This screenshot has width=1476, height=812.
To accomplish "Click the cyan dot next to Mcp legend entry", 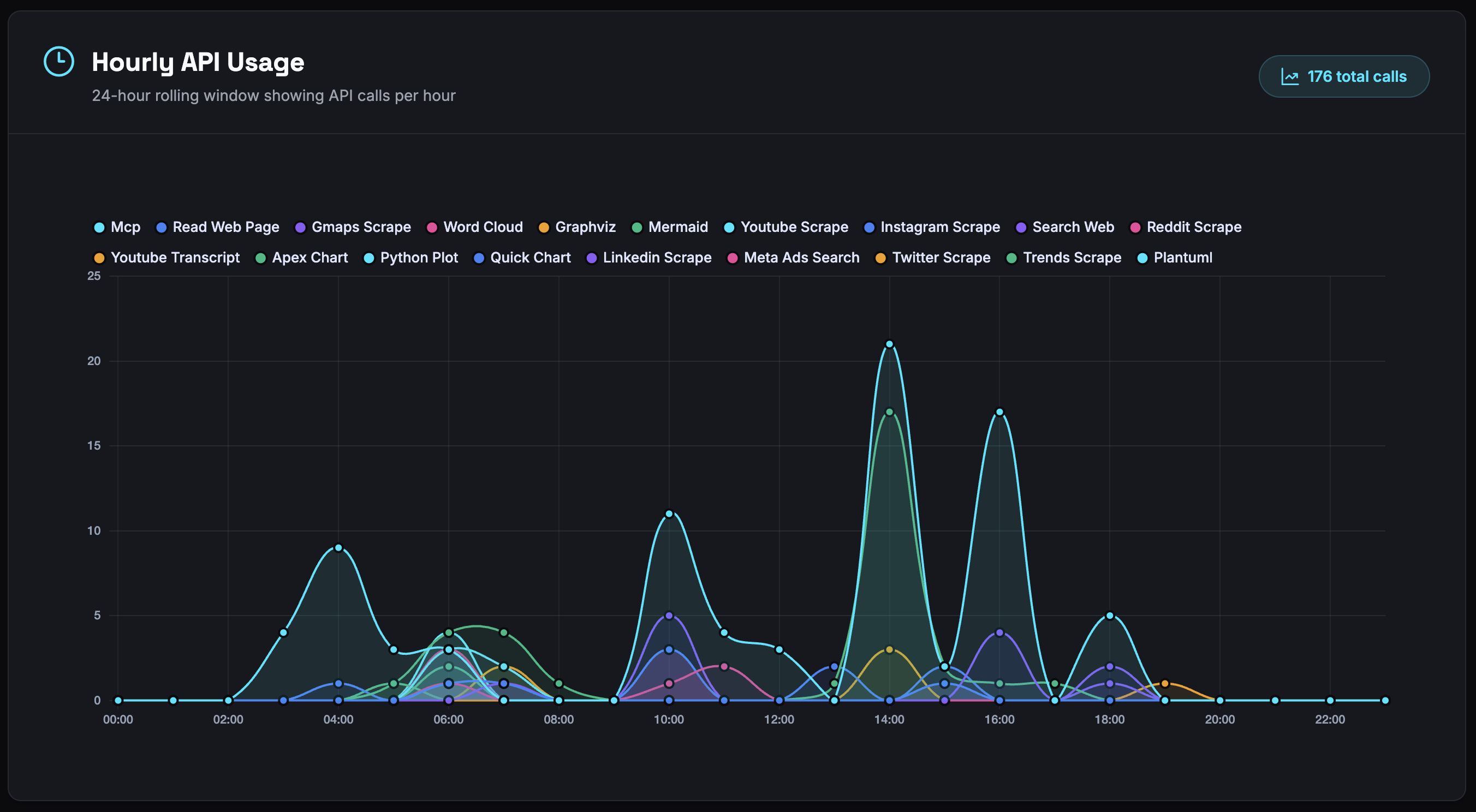I will [x=99, y=227].
